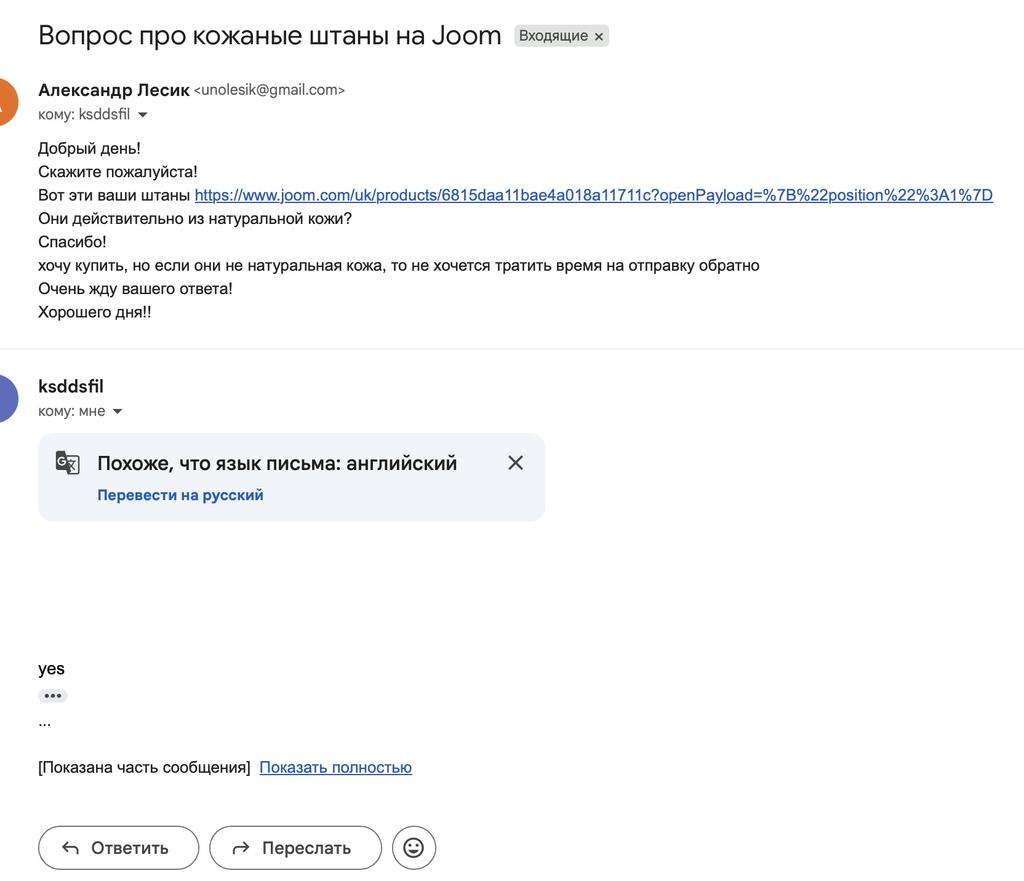Click the translate icon in language banner
Image resolution: width=1024 pixels, height=881 pixels.
point(67,462)
